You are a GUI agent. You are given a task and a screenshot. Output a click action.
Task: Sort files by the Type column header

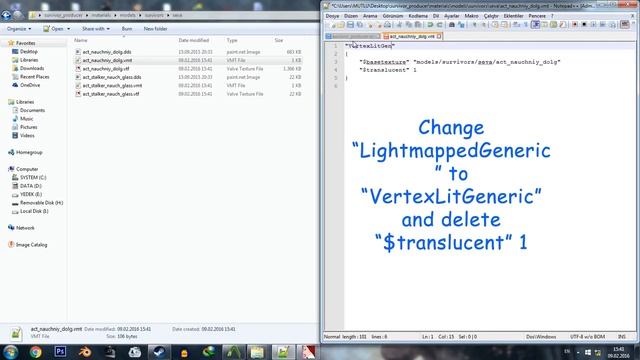232,40
